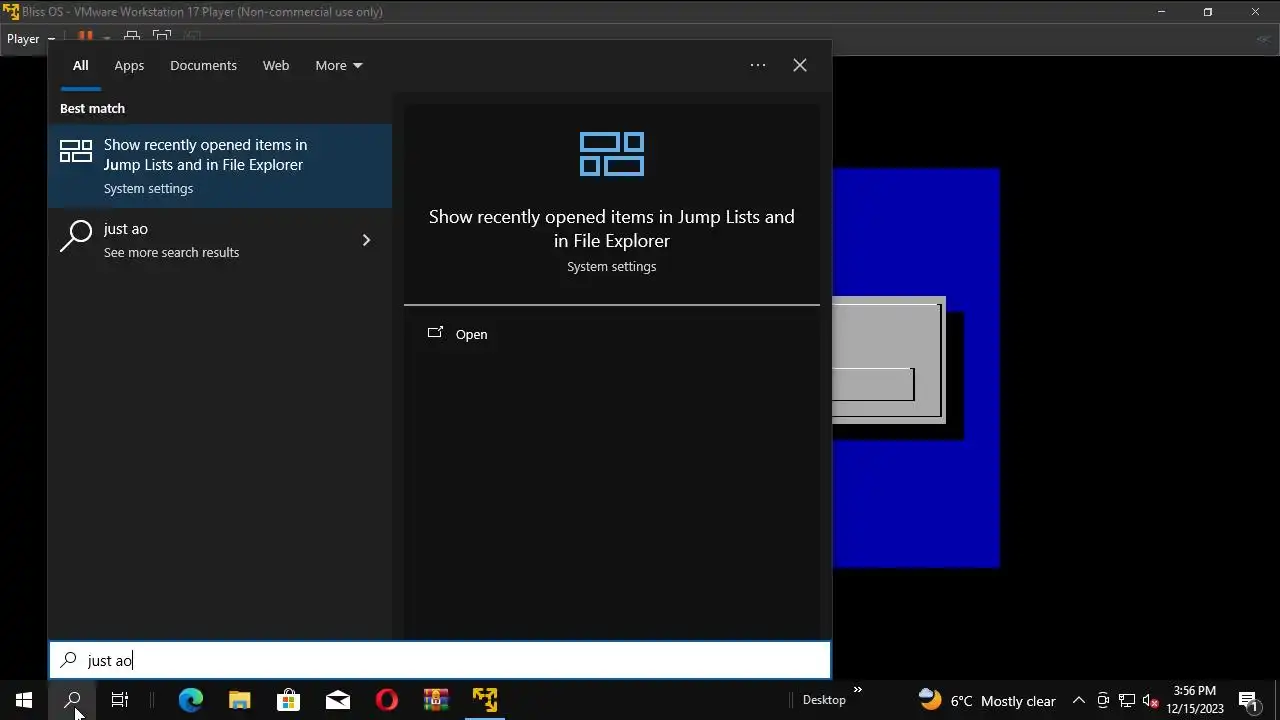The height and width of the screenshot is (720, 1280).
Task: Expand the 'just ao' result arrow
Action: click(x=366, y=240)
